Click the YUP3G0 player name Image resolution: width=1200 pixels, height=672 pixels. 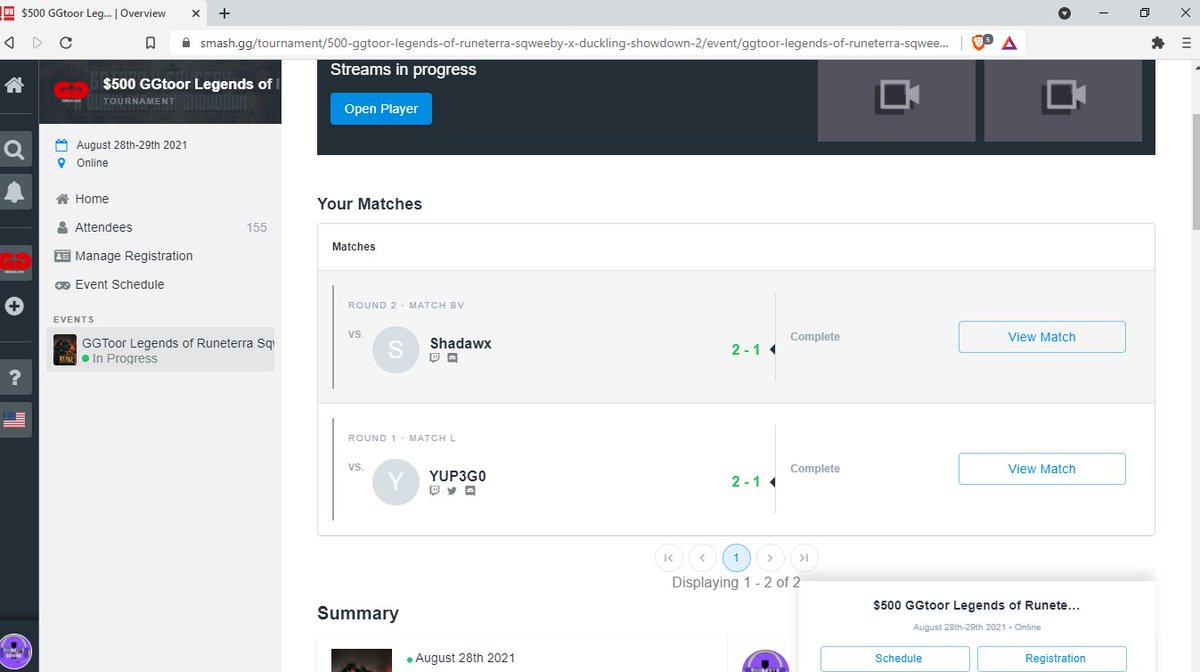click(458, 476)
